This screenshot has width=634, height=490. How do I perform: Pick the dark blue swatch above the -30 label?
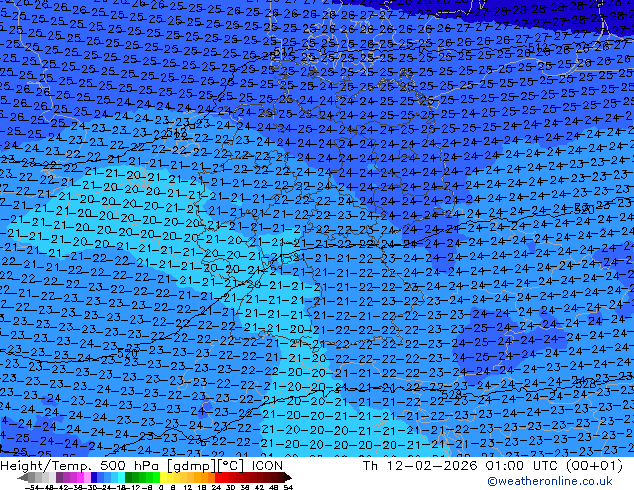point(94,478)
